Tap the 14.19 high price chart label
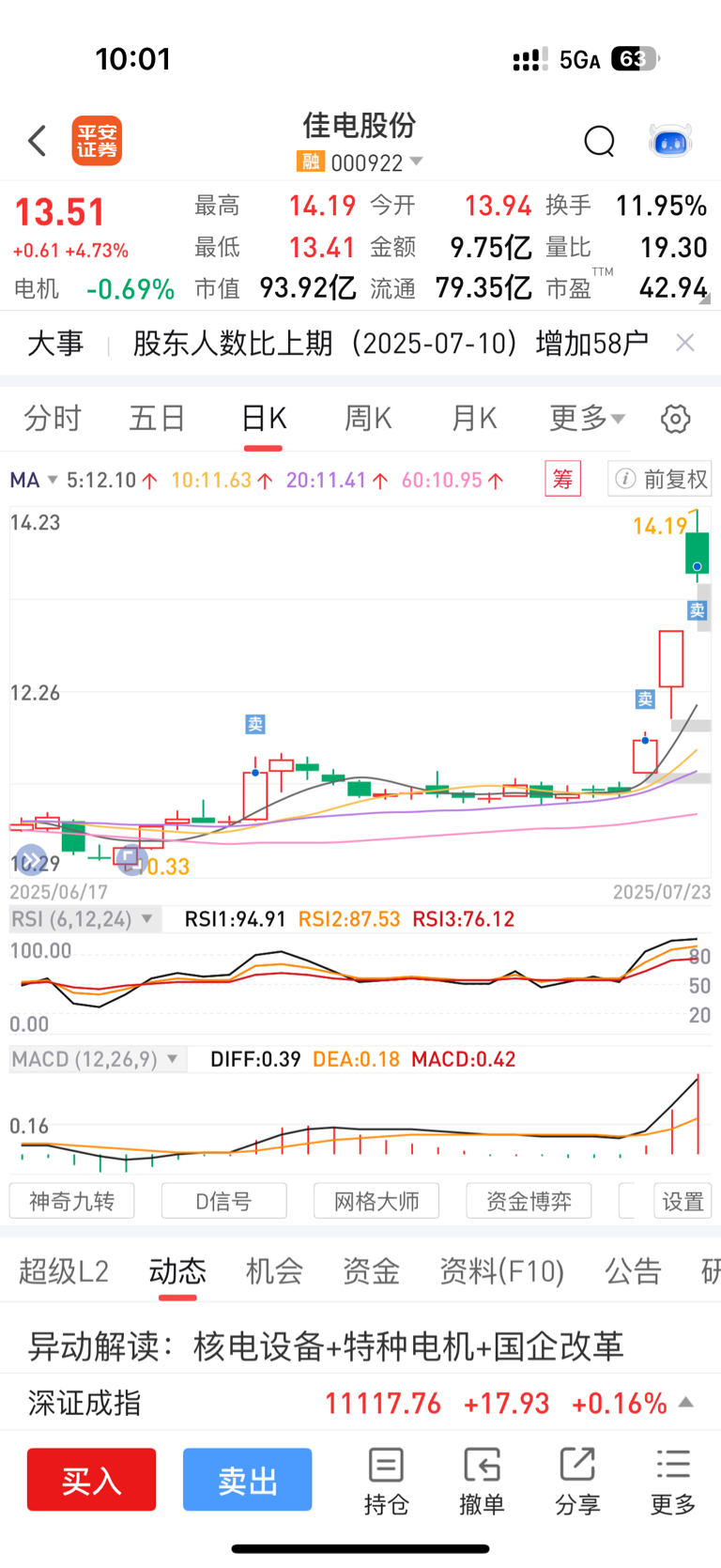721x1568 pixels. tap(660, 526)
